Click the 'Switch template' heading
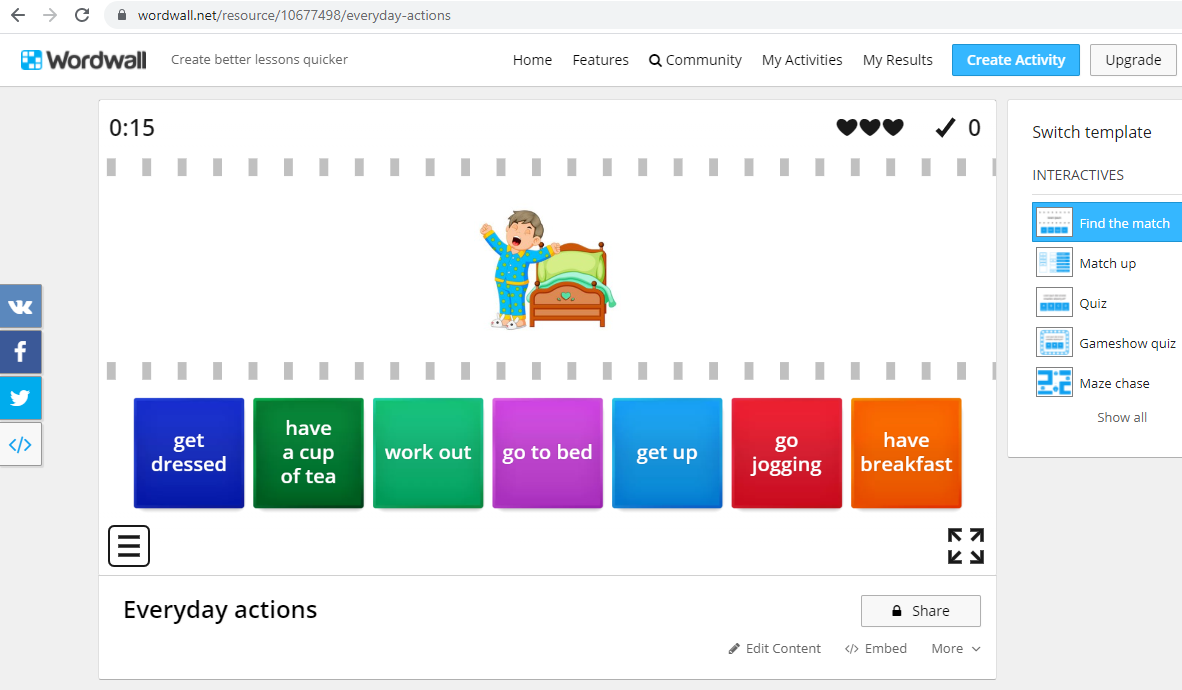This screenshot has width=1182, height=690. pyautogui.click(x=1092, y=132)
